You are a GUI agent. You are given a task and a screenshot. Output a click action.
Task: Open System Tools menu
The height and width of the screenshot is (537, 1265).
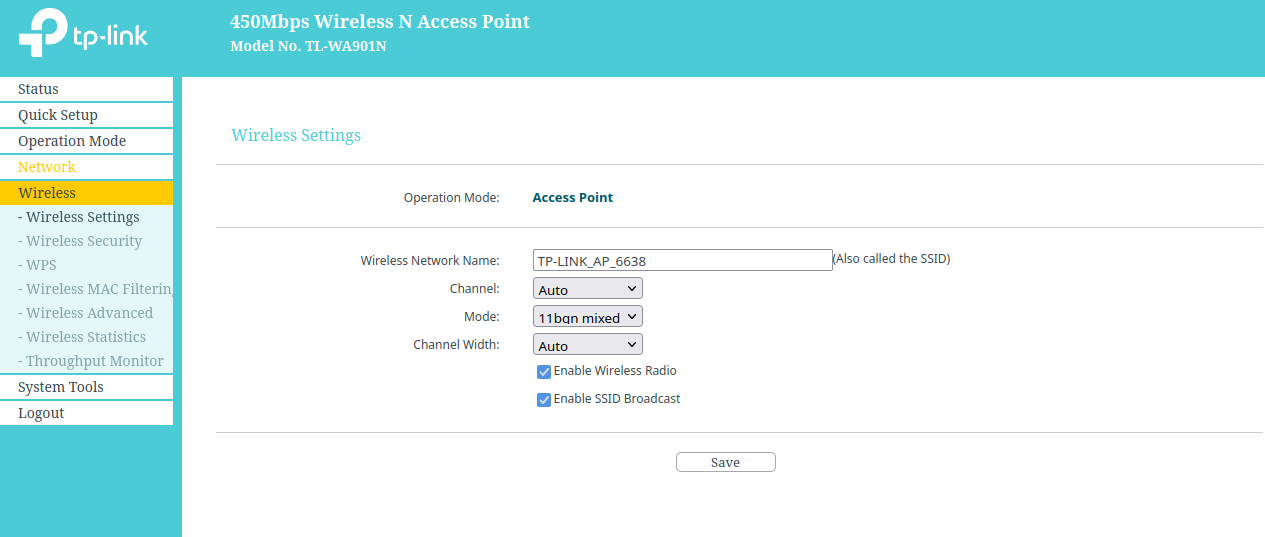[x=86, y=387]
